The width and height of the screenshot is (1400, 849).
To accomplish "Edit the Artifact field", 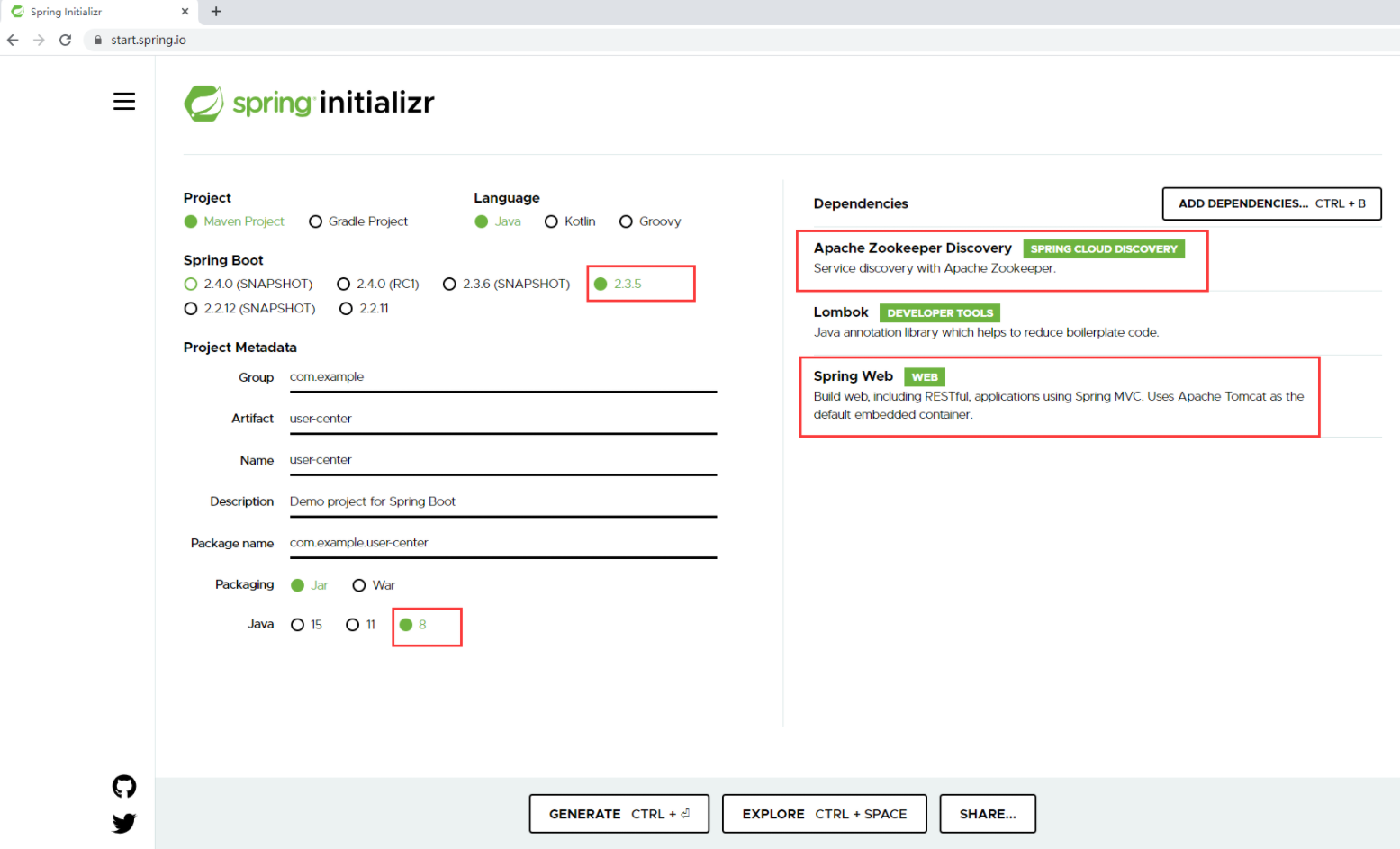I will (503, 419).
